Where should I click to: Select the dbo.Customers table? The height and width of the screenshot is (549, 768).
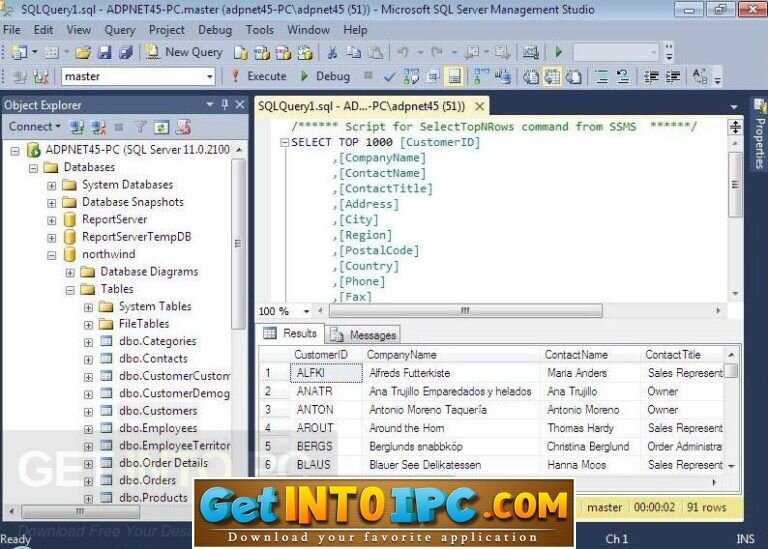click(158, 410)
